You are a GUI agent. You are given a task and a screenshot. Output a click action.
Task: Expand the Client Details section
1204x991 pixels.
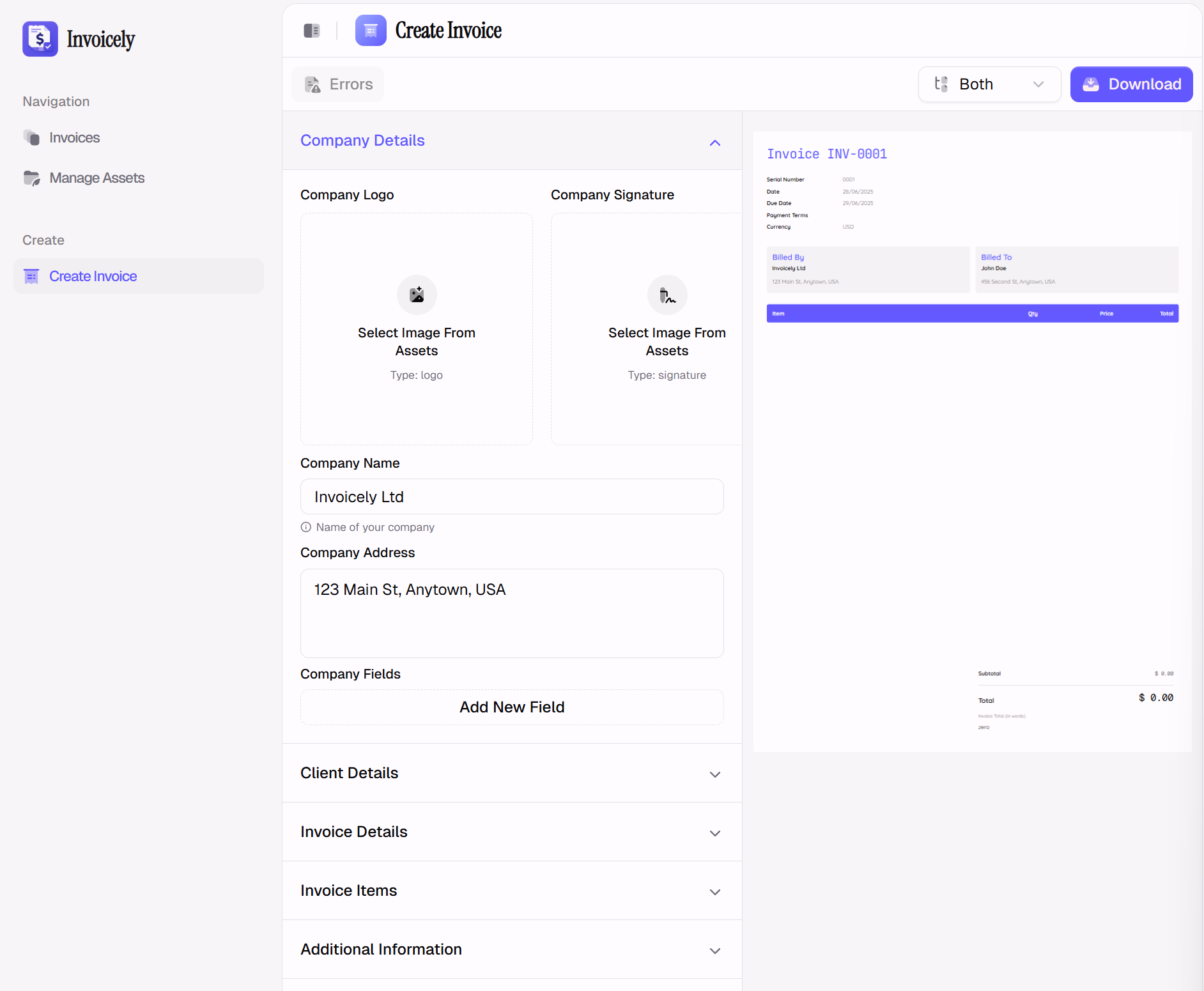[512, 773]
